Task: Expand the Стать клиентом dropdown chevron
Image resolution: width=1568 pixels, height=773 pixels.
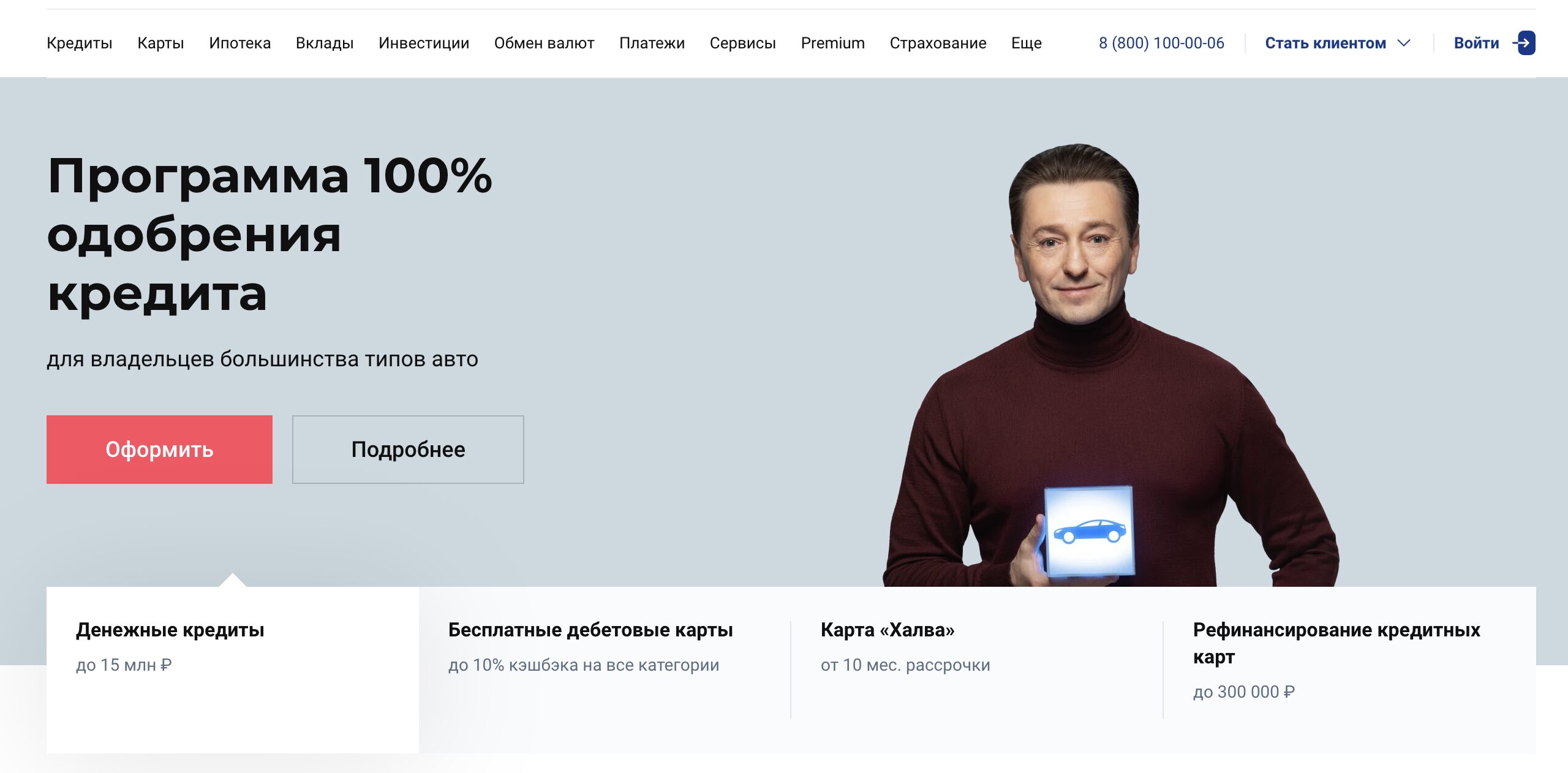Action: coord(1404,43)
